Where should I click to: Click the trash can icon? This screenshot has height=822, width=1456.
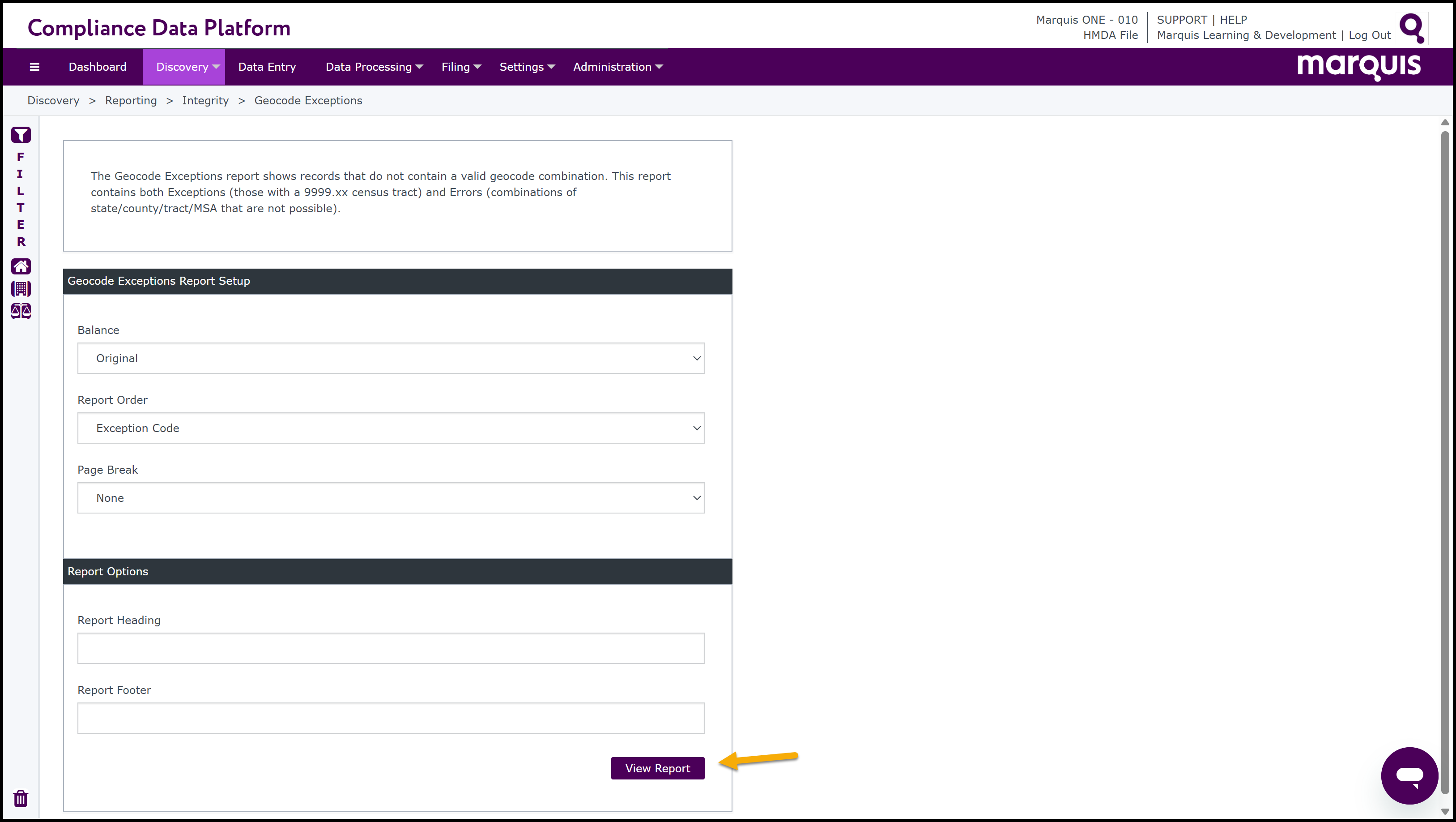pyautogui.click(x=21, y=798)
